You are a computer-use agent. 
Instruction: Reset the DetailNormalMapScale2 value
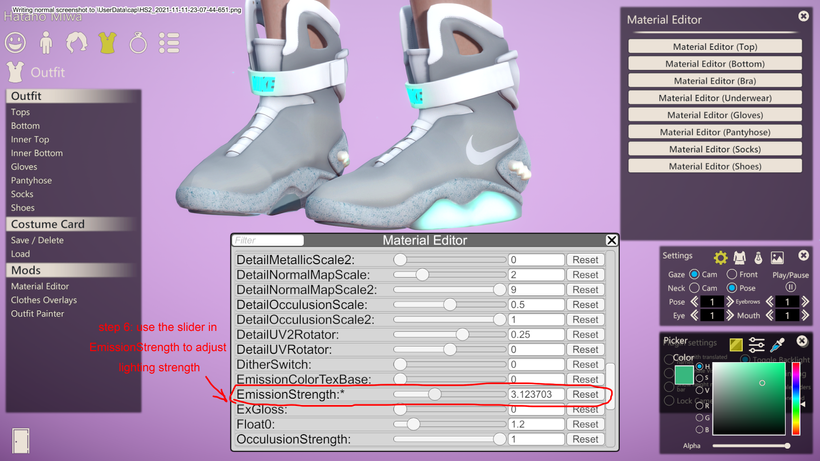pyautogui.click(x=585, y=290)
